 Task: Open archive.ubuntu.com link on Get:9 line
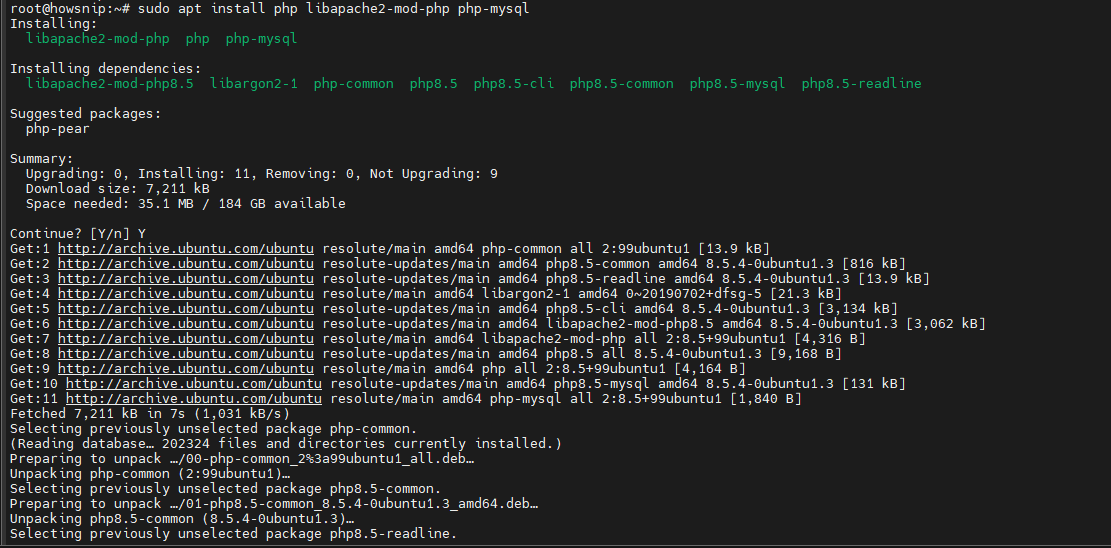pyautogui.click(x=186, y=369)
